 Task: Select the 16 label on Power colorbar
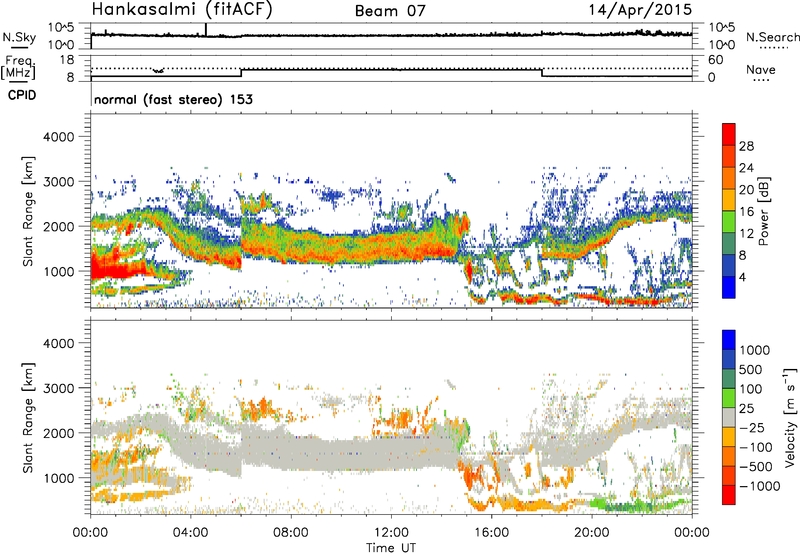pos(746,212)
